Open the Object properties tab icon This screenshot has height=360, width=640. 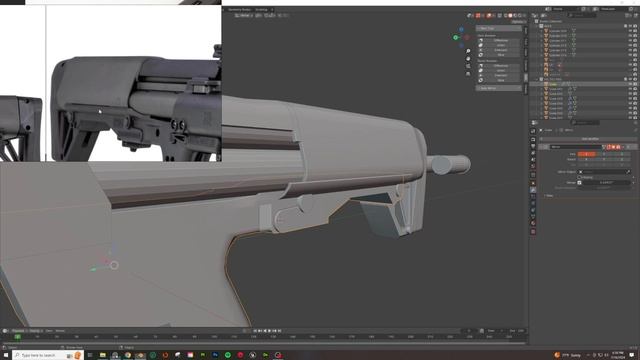point(533,183)
